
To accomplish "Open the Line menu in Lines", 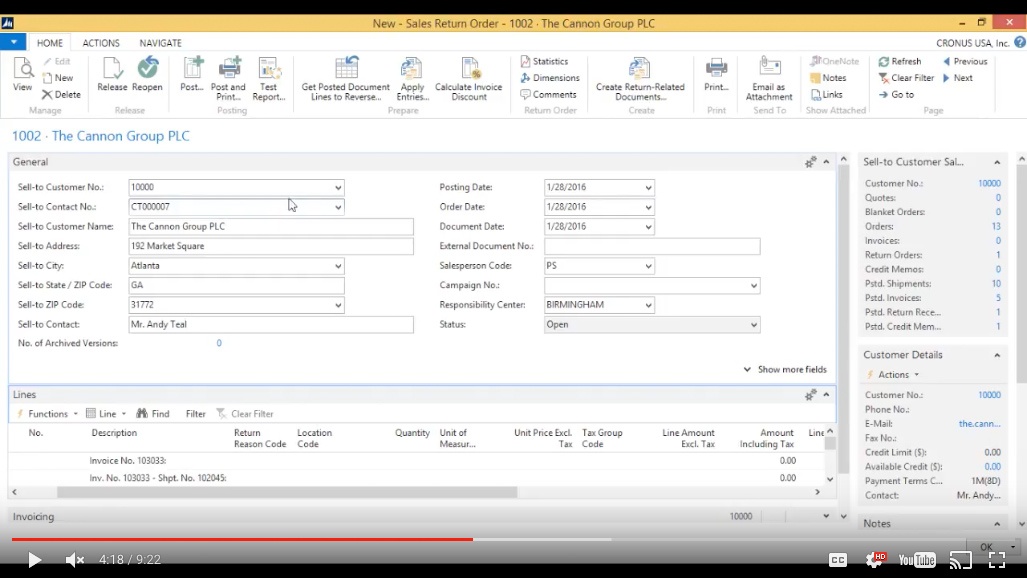I will (106, 414).
